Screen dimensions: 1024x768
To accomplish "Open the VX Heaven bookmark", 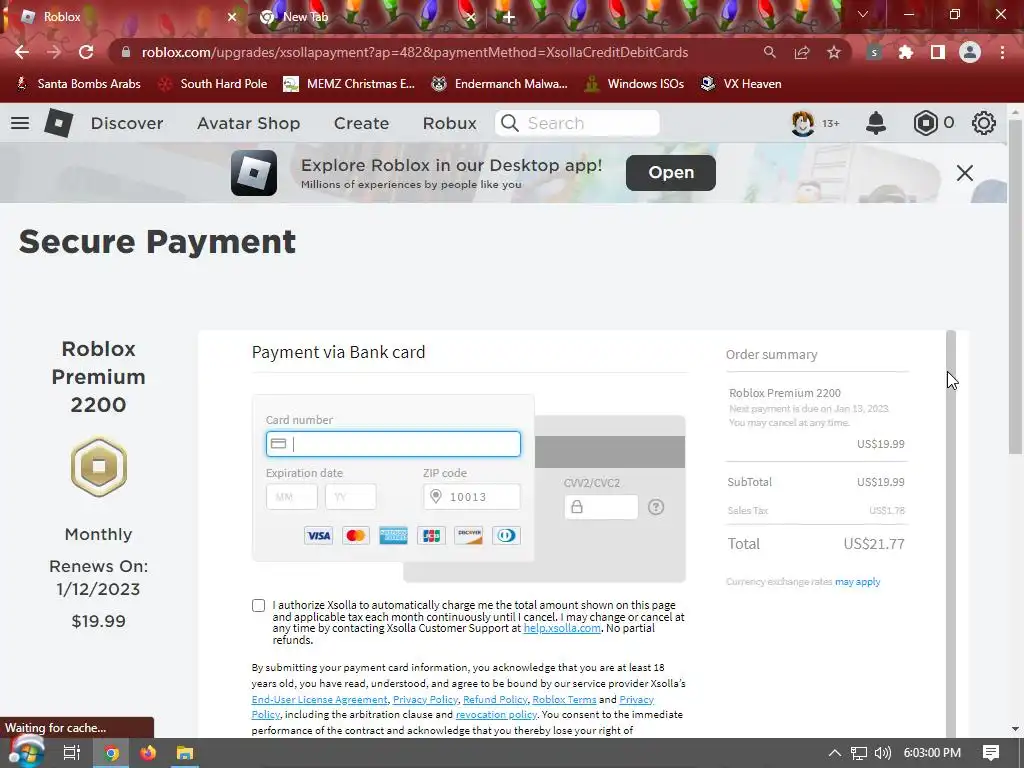I will 741,84.
